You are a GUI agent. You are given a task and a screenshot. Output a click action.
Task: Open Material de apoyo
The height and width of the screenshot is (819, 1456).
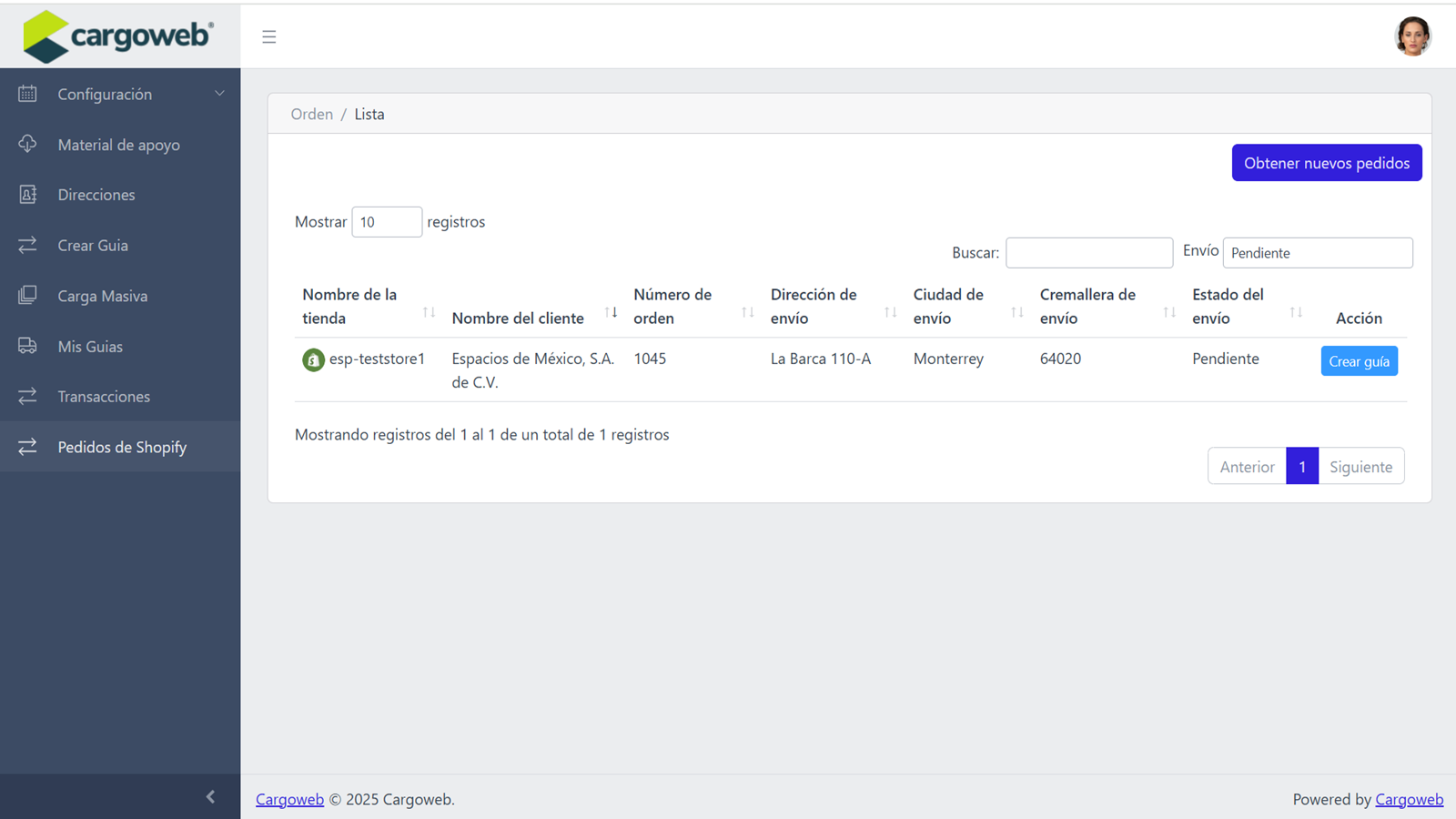[120, 145]
